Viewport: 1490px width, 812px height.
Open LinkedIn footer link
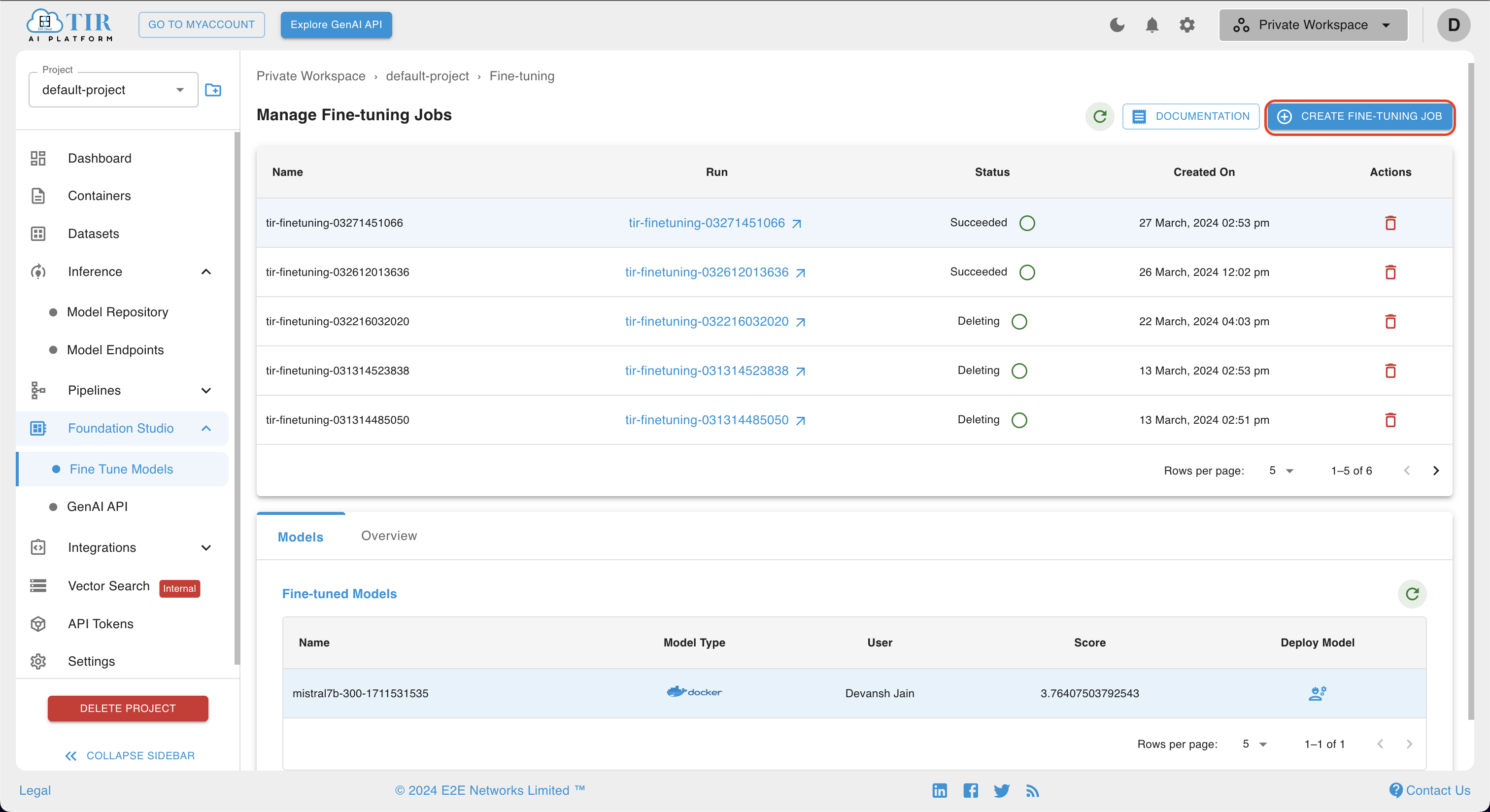click(939, 790)
